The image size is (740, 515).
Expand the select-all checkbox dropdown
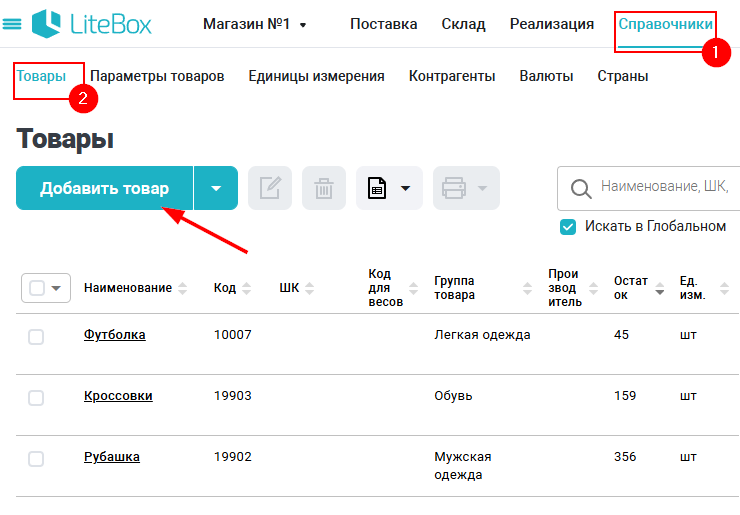(x=56, y=288)
